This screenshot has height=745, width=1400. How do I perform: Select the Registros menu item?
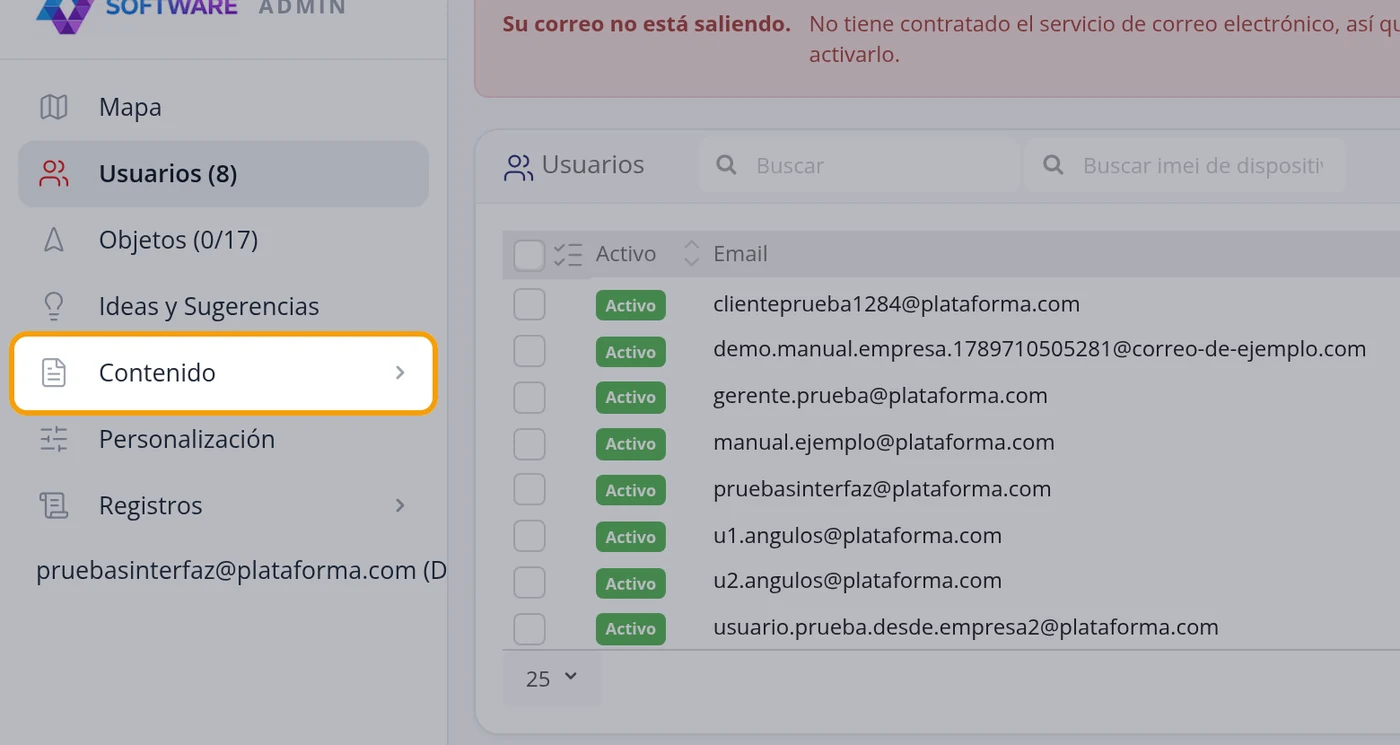coord(223,505)
